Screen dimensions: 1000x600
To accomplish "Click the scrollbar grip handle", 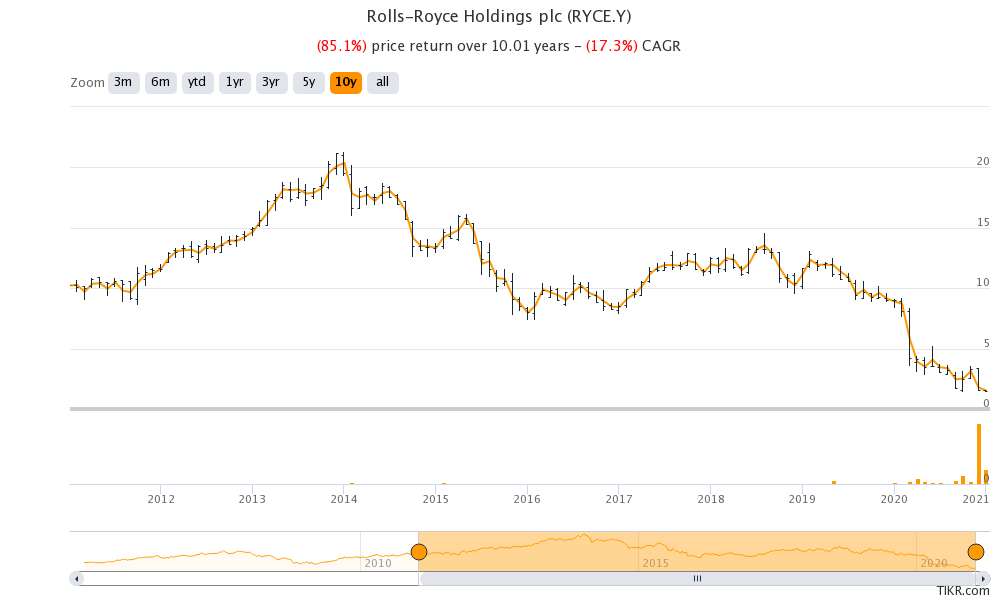I will click(698, 578).
